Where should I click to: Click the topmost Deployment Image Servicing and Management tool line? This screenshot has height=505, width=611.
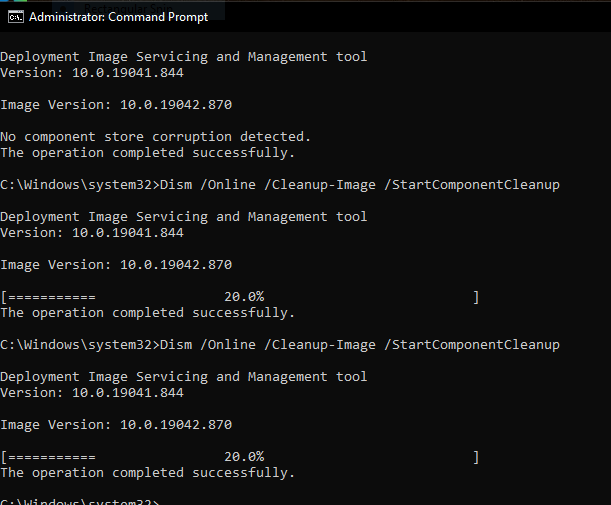pos(184,57)
